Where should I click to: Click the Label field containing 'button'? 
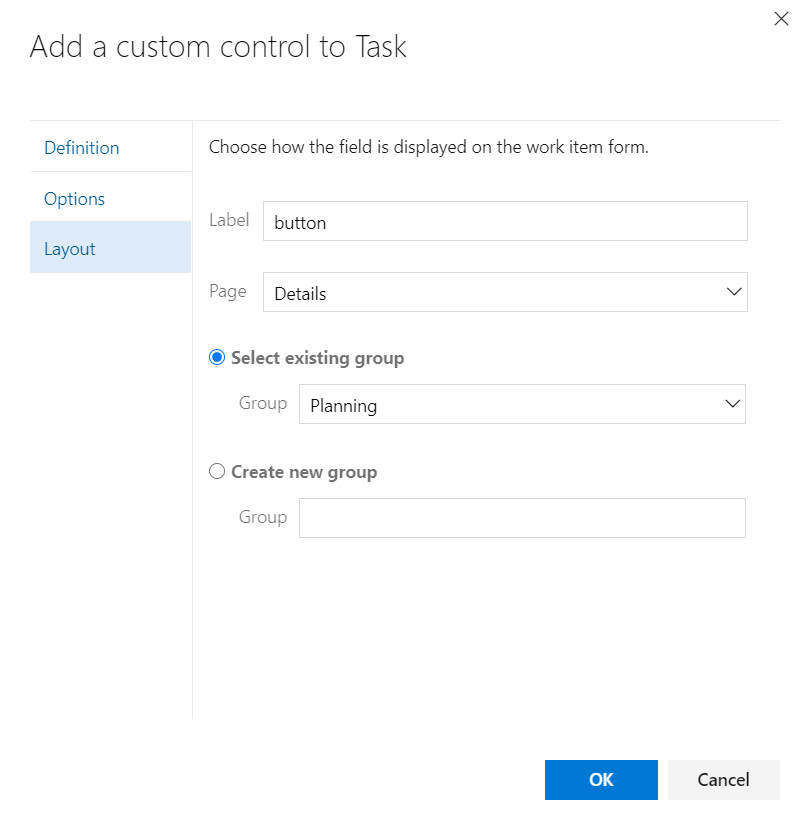(505, 222)
